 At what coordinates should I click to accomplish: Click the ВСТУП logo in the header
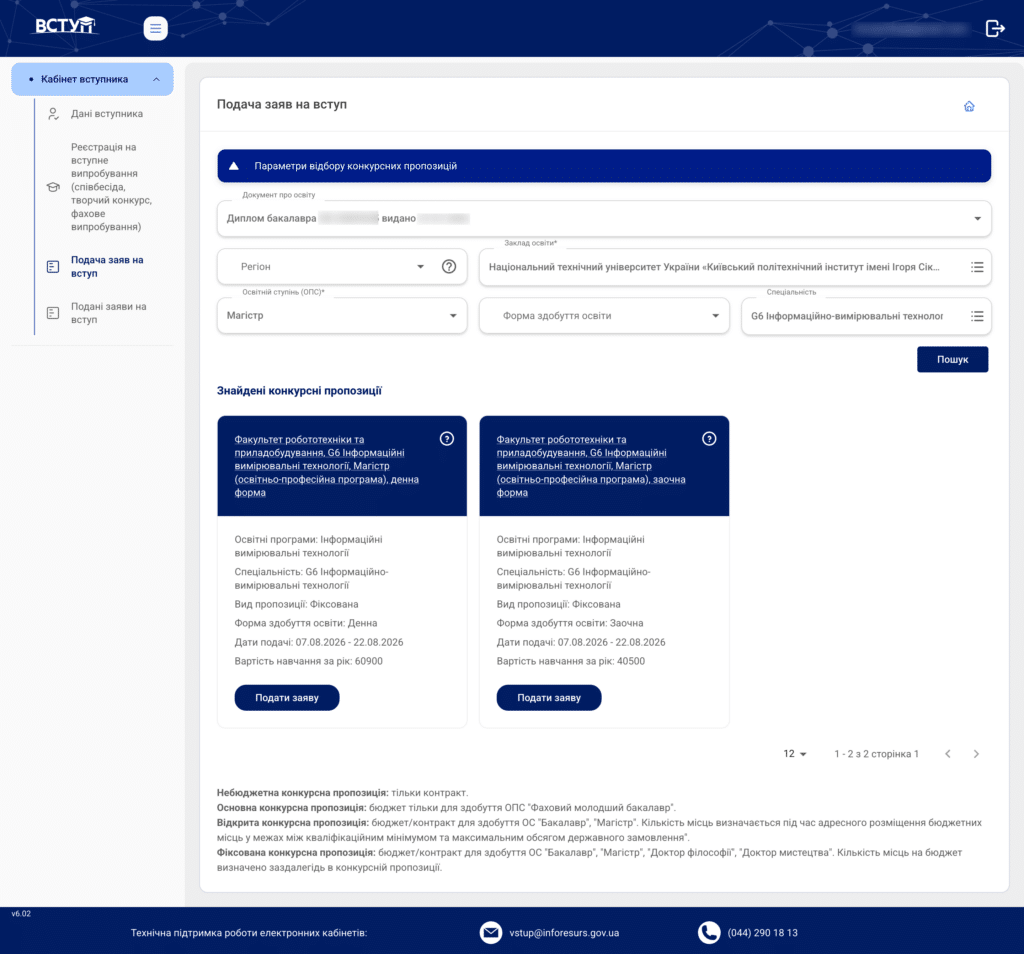(x=65, y=25)
